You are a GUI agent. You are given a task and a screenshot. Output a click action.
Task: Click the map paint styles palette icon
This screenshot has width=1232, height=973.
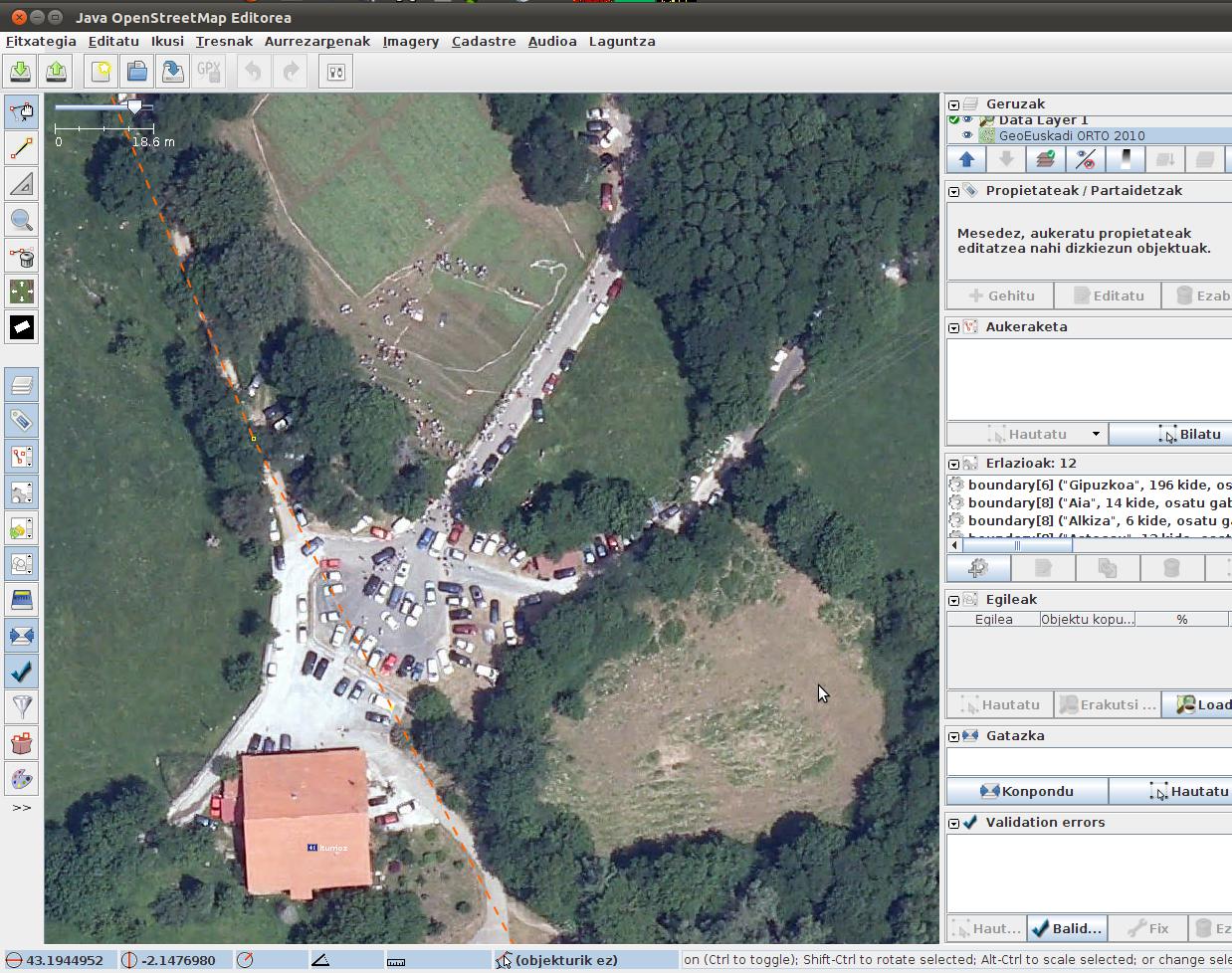pos(22,779)
